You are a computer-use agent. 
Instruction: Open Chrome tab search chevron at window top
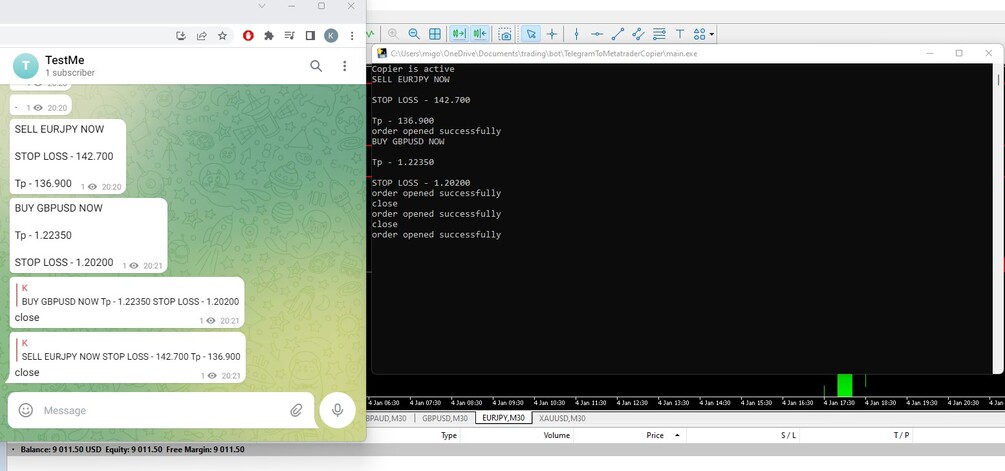coord(262,6)
